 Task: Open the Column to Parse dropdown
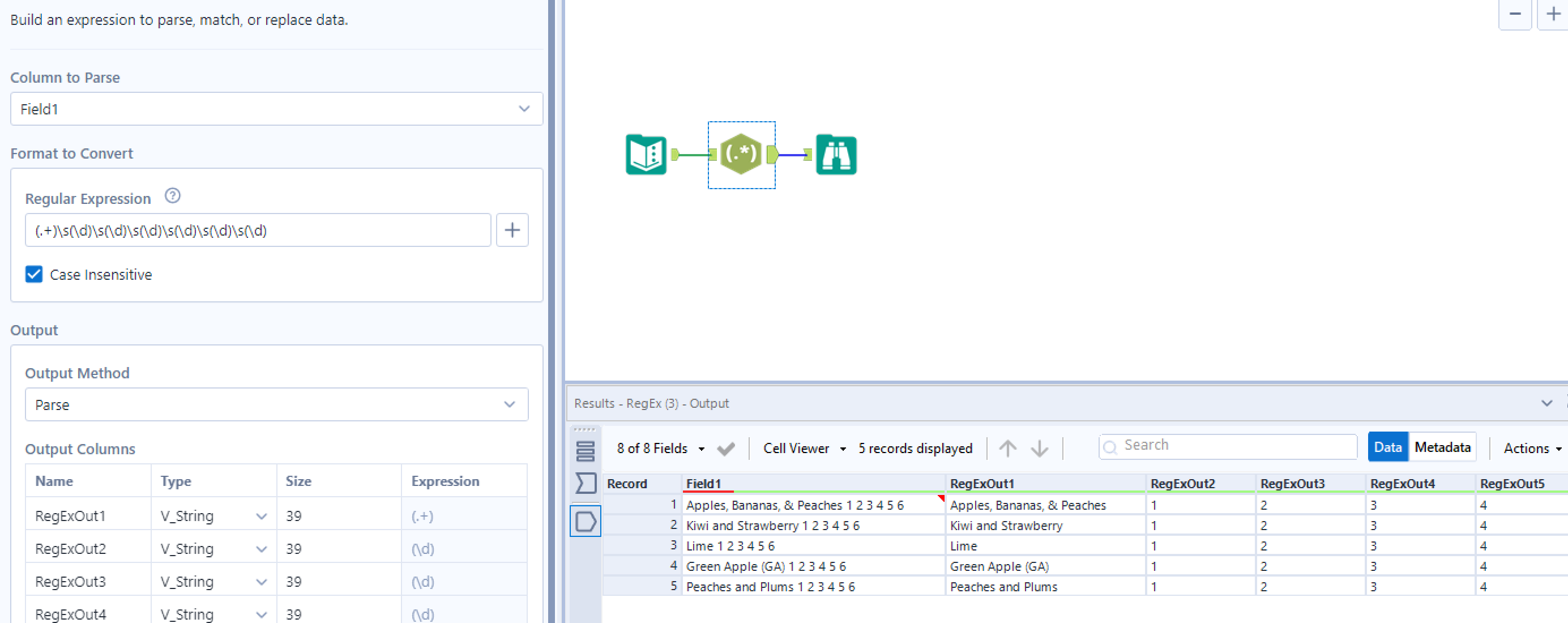pyautogui.click(x=276, y=109)
